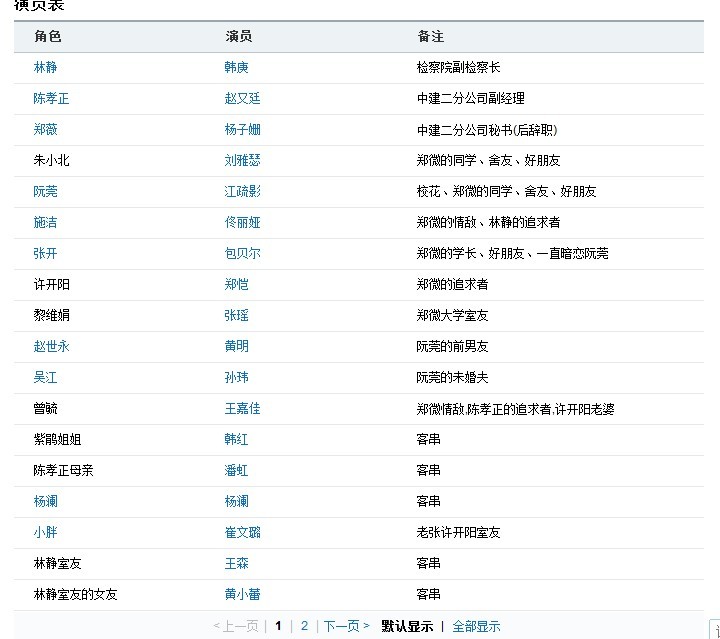Click role text 陈孝正母亲

(63, 470)
